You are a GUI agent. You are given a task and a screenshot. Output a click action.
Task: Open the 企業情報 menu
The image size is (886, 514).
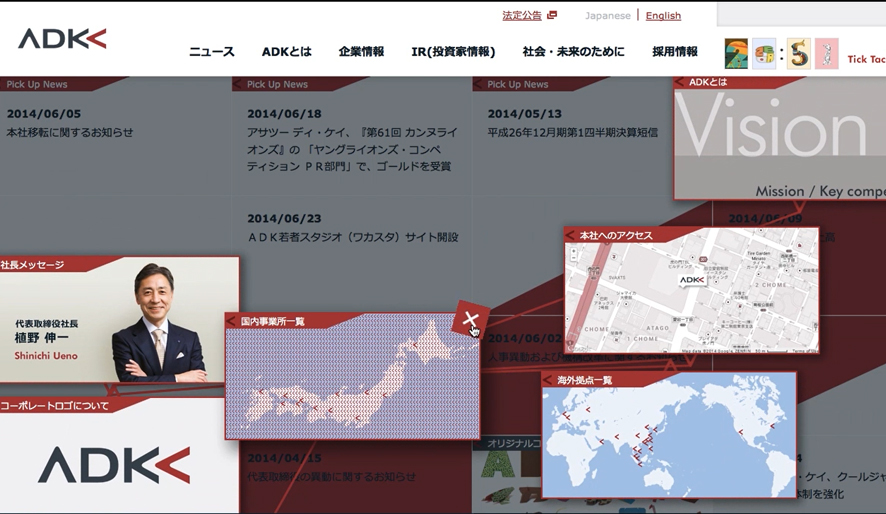coord(361,51)
